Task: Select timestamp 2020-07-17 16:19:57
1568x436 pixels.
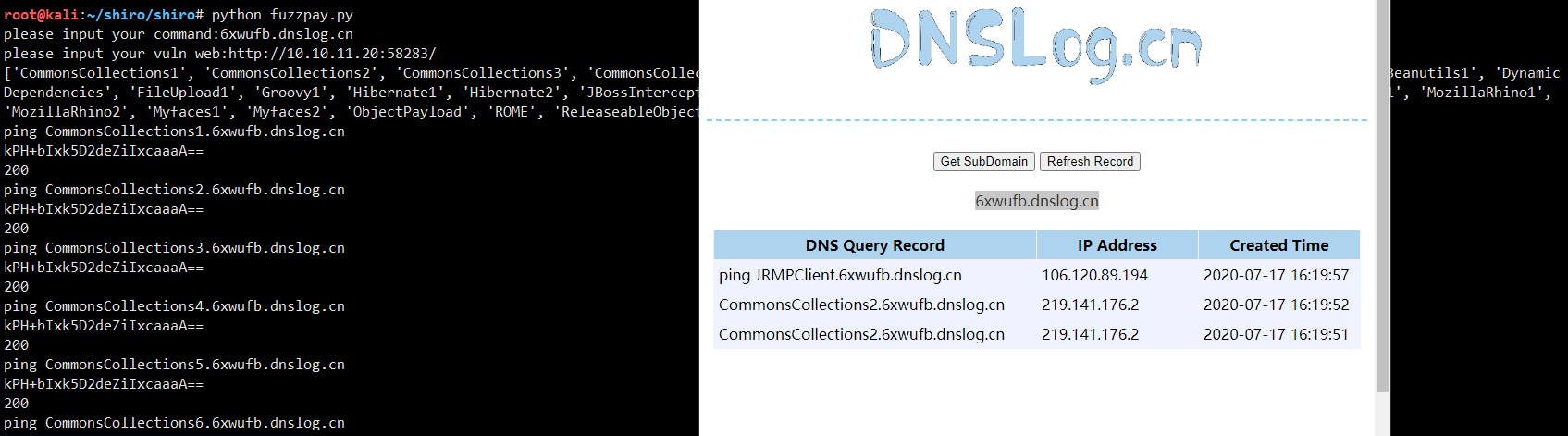Action: point(1276,275)
